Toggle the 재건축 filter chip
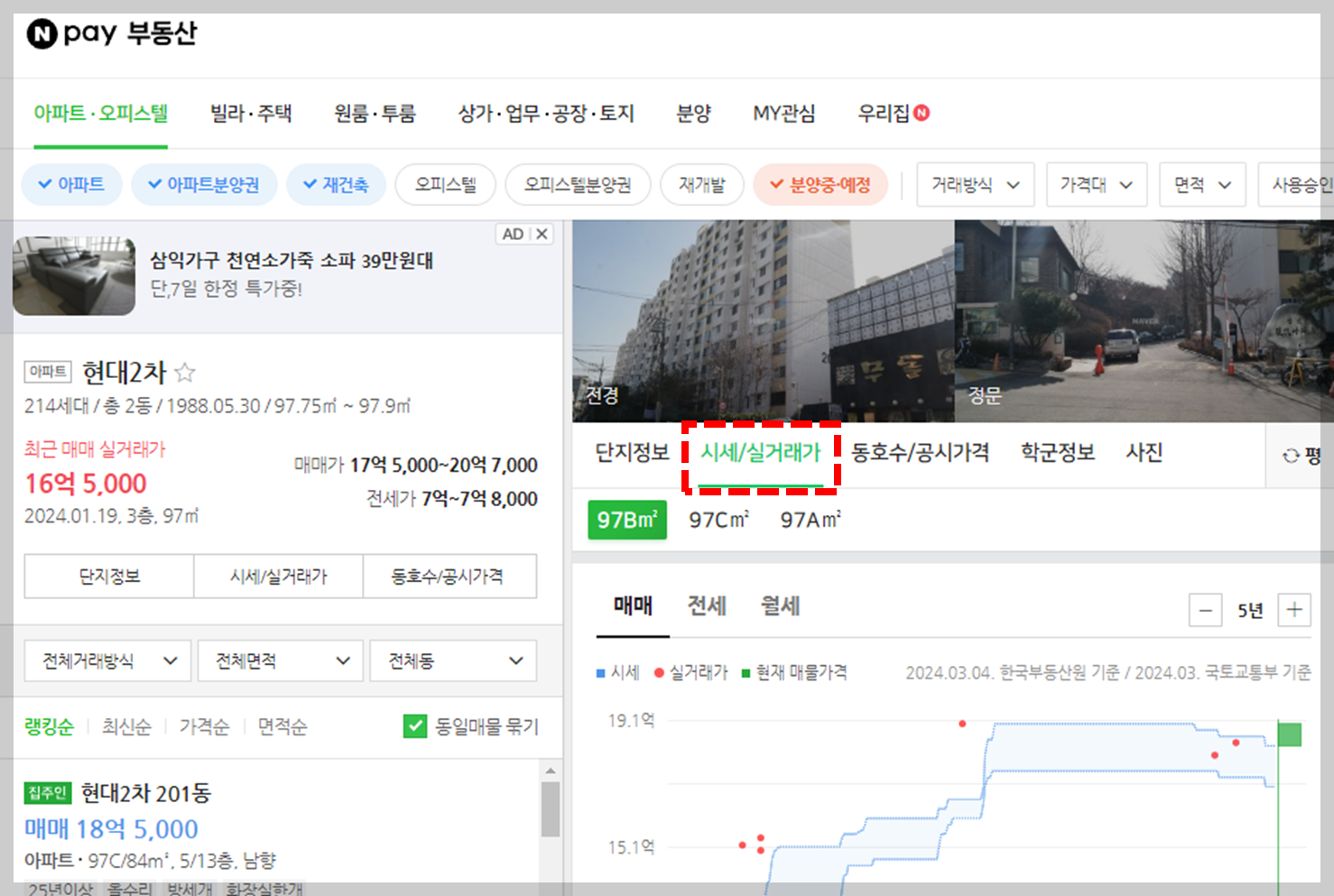 (336, 184)
